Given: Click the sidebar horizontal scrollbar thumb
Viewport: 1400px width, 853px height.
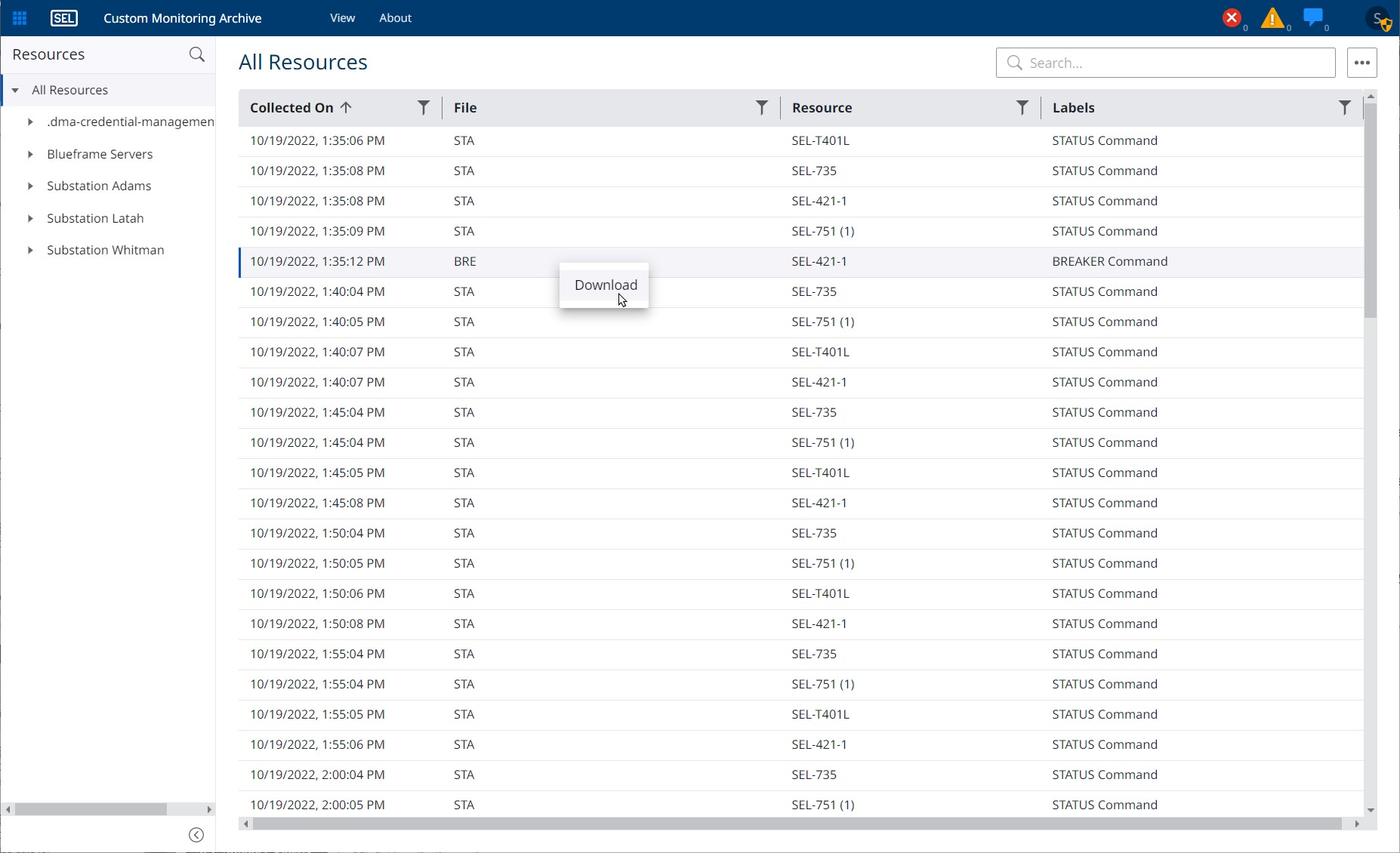Looking at the screenshot, I should point(91,809).
